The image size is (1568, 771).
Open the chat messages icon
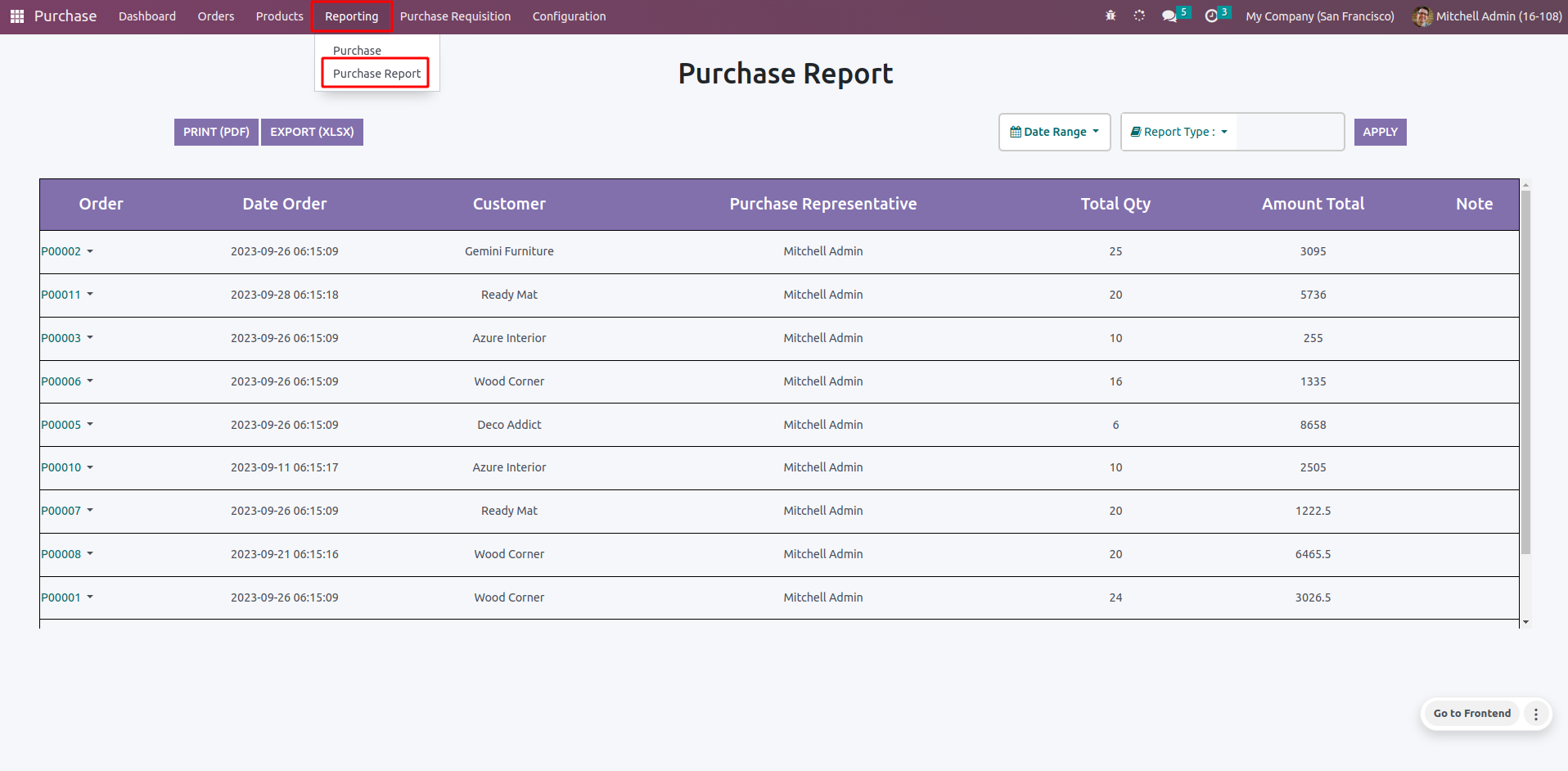[x=1169, y=16]
